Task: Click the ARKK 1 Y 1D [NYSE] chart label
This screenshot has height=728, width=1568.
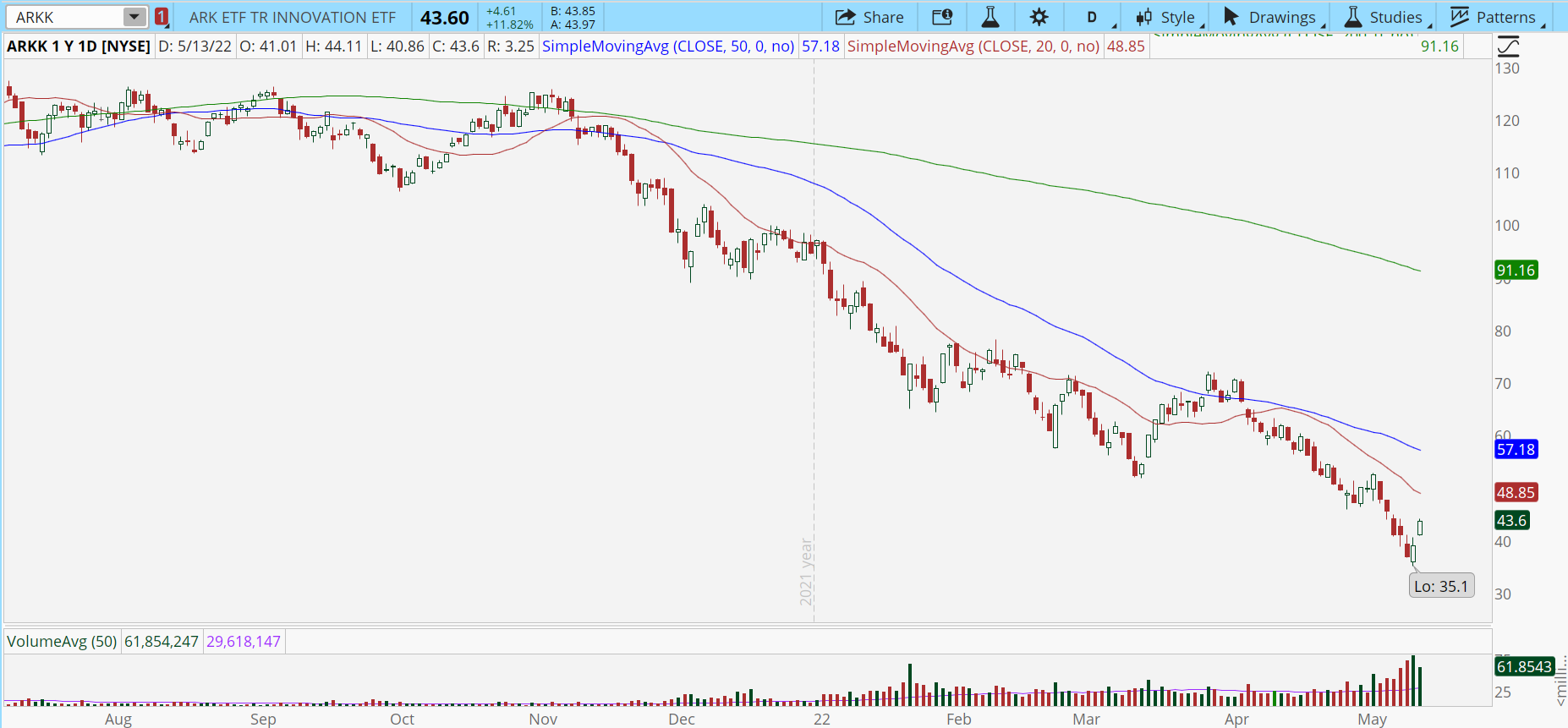Action: pyautogui.click(x=79, y=47)
